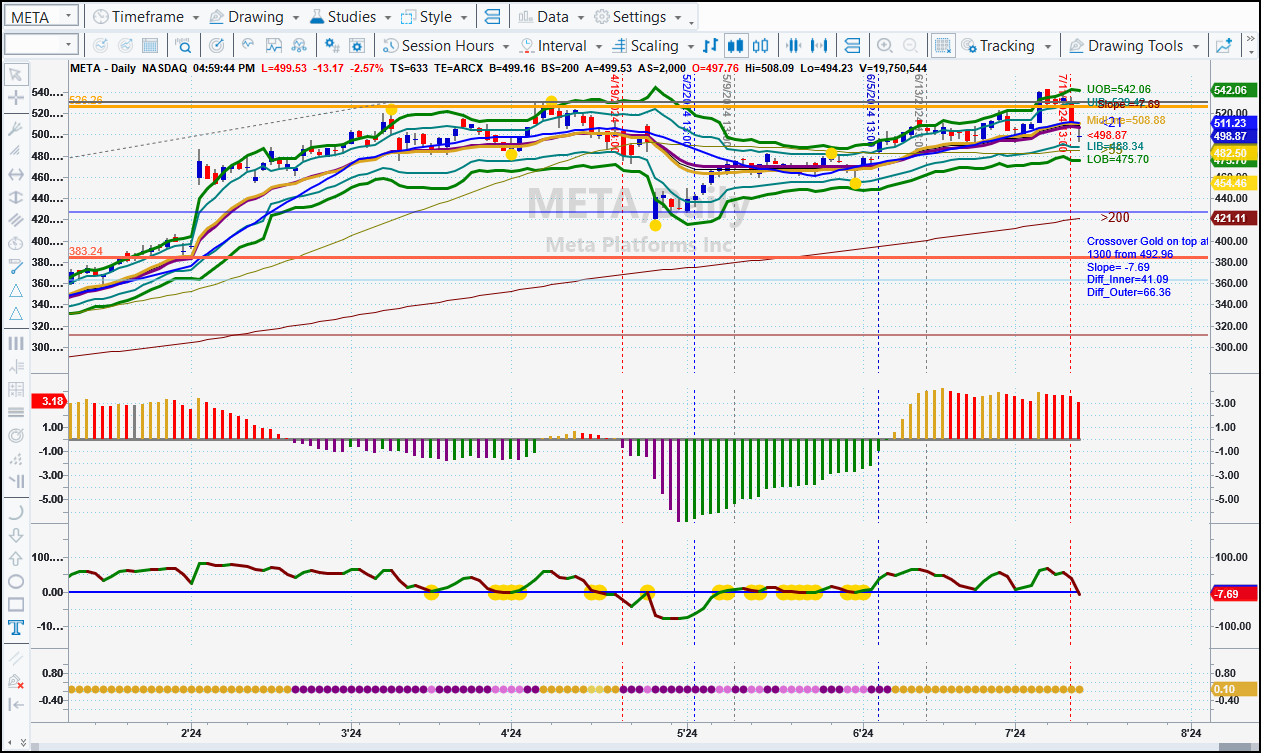The image size is (1261, 753).
Task: Open the Drawing menu
Action: (x=254, y=17)
